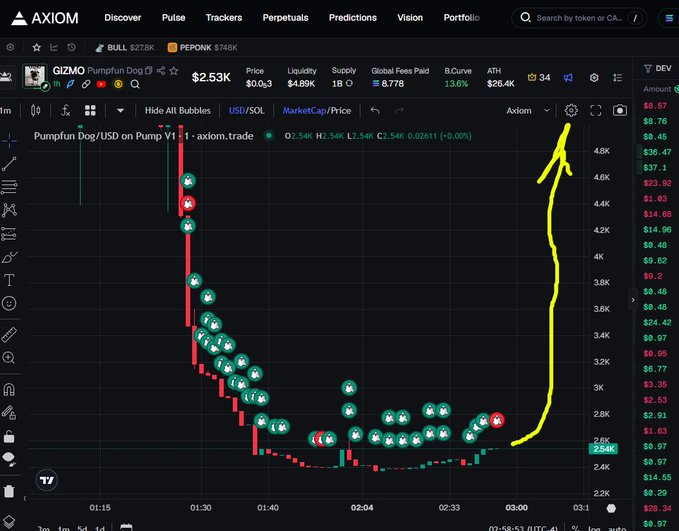Screen dimensions: 679x531
Task: Click the 2.54K current price label
Action: [603, 449]
